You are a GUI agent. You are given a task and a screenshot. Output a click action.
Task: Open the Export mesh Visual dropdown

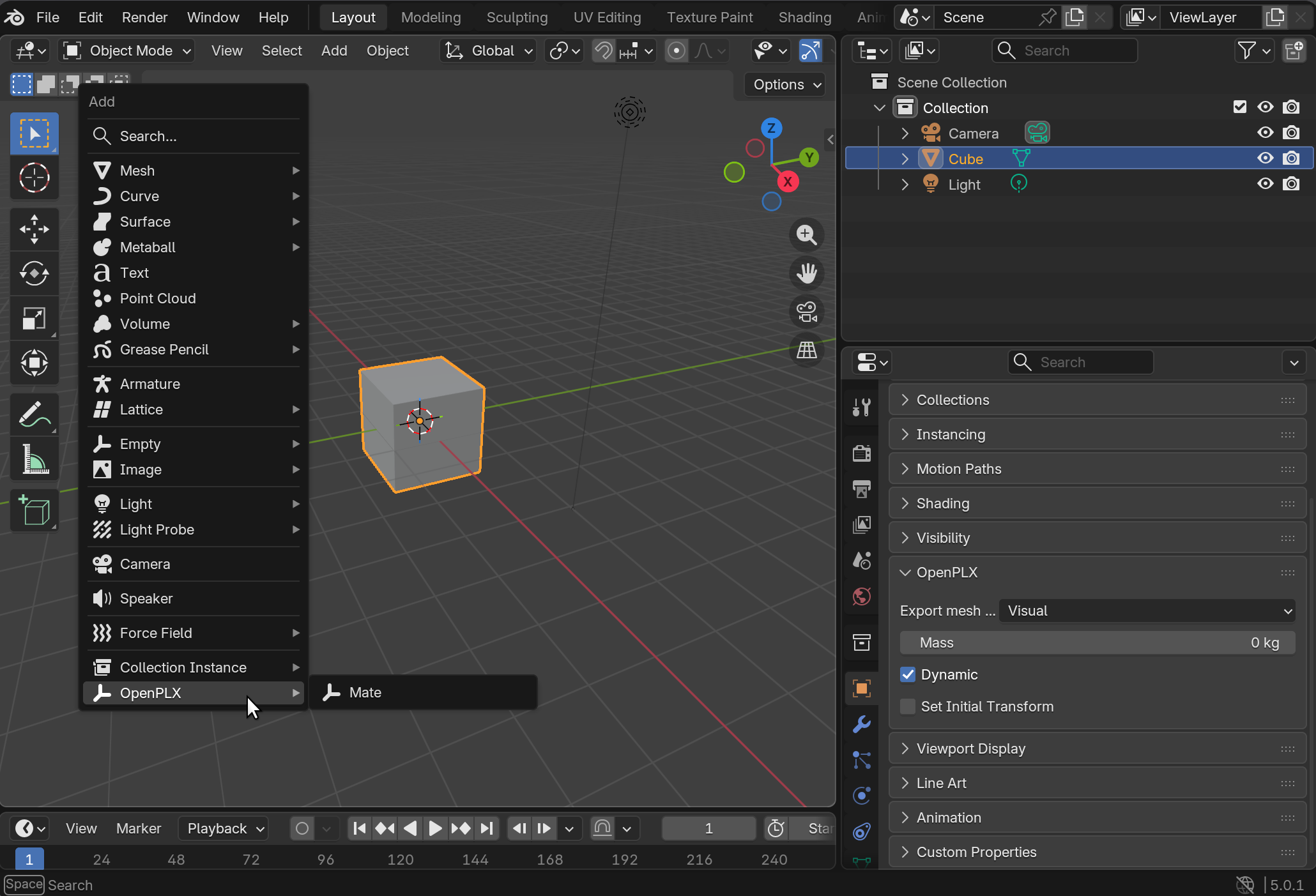(1147, 611)
